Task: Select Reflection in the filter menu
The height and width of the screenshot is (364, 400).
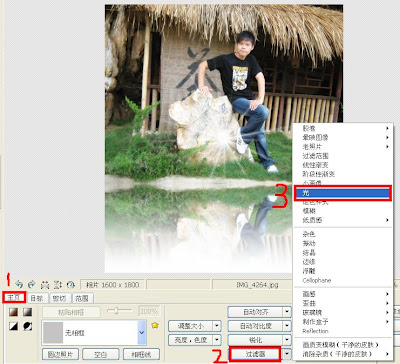Action: pyautogui.click(x=342, y=331)
